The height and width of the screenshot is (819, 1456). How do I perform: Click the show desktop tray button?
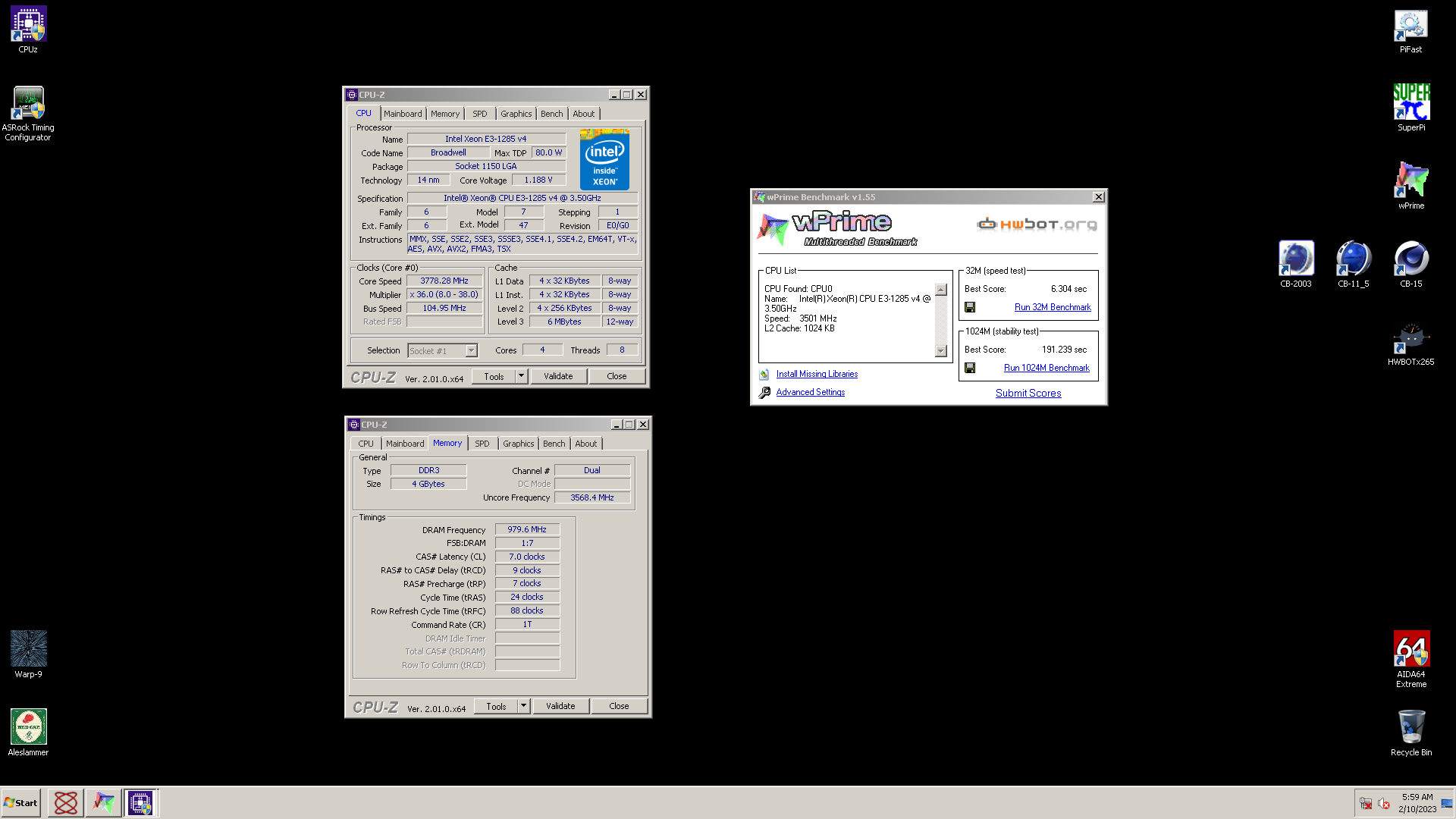[x=1447, y=803]
